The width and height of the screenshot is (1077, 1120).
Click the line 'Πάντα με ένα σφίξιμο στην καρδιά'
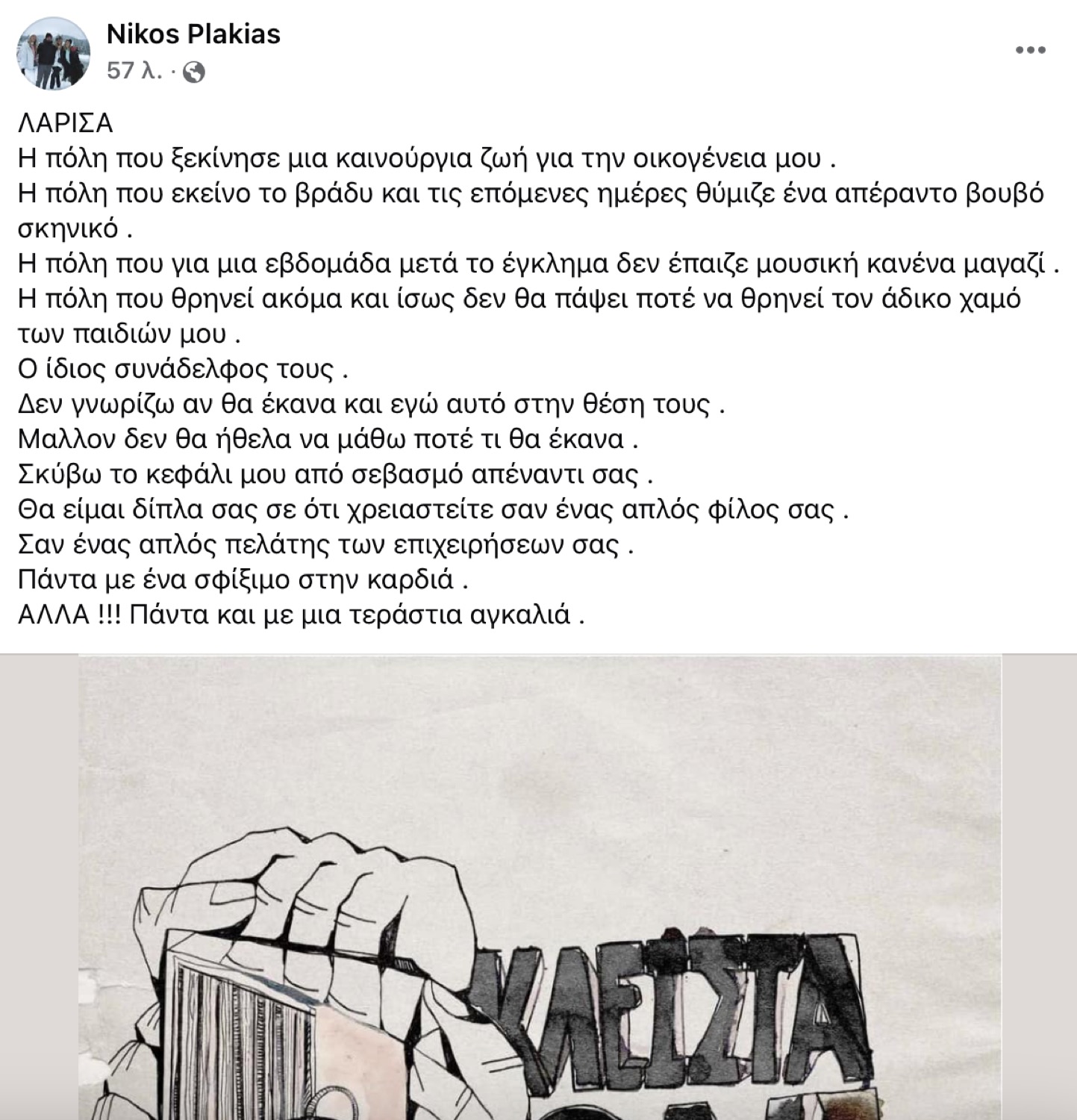tap(243, 580)
